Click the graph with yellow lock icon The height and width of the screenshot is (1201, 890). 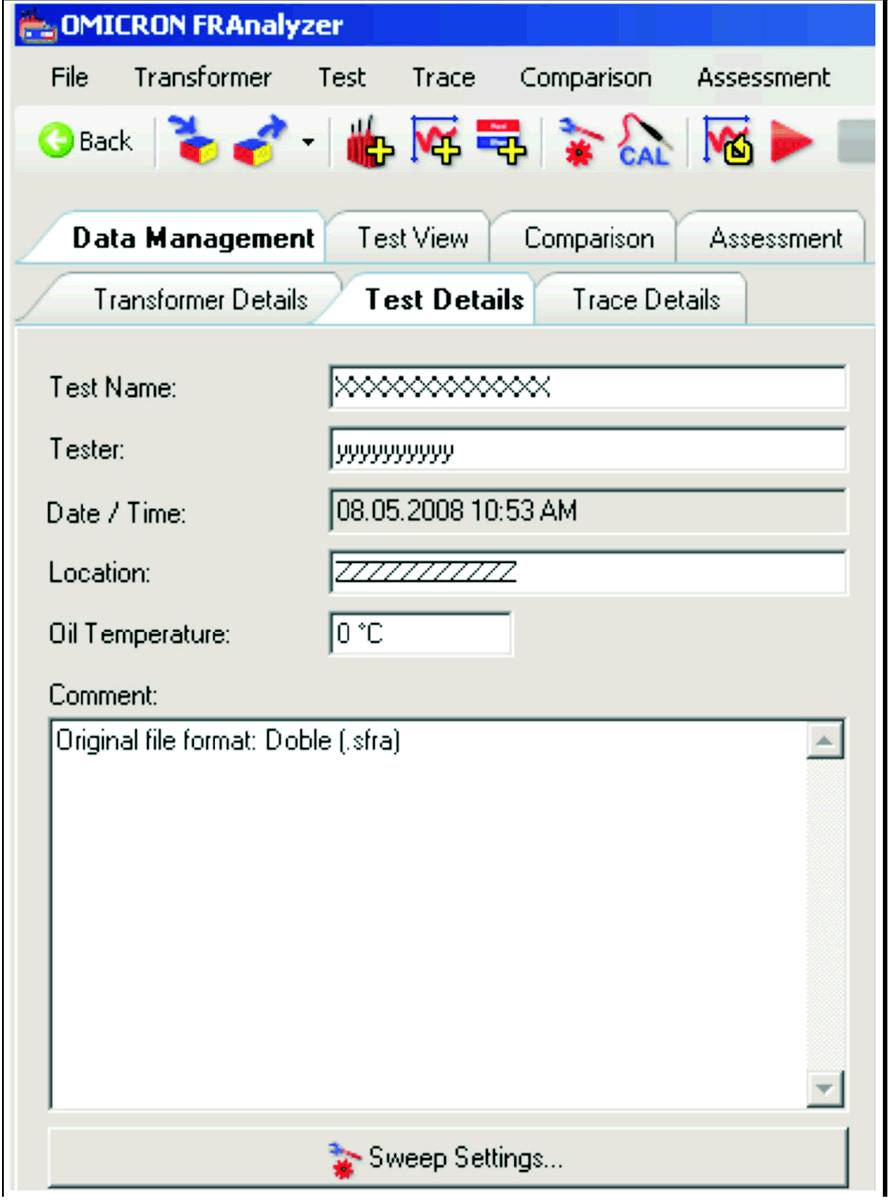click(727, 143)
